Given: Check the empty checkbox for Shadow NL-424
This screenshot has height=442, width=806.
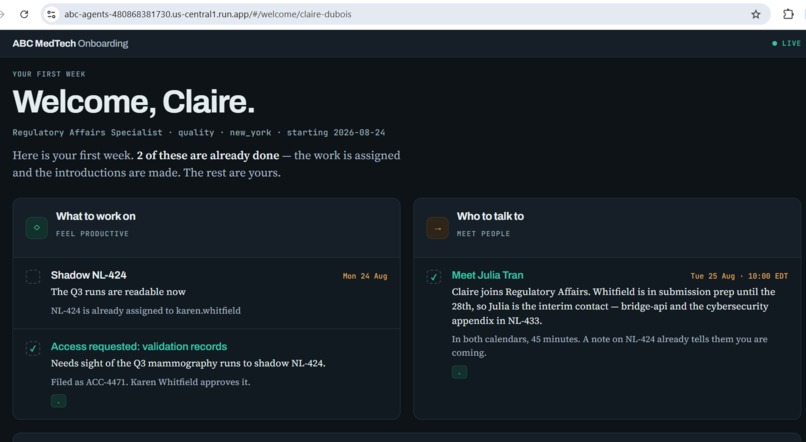Looking at the screenshot, I should (x=33, y=277).
